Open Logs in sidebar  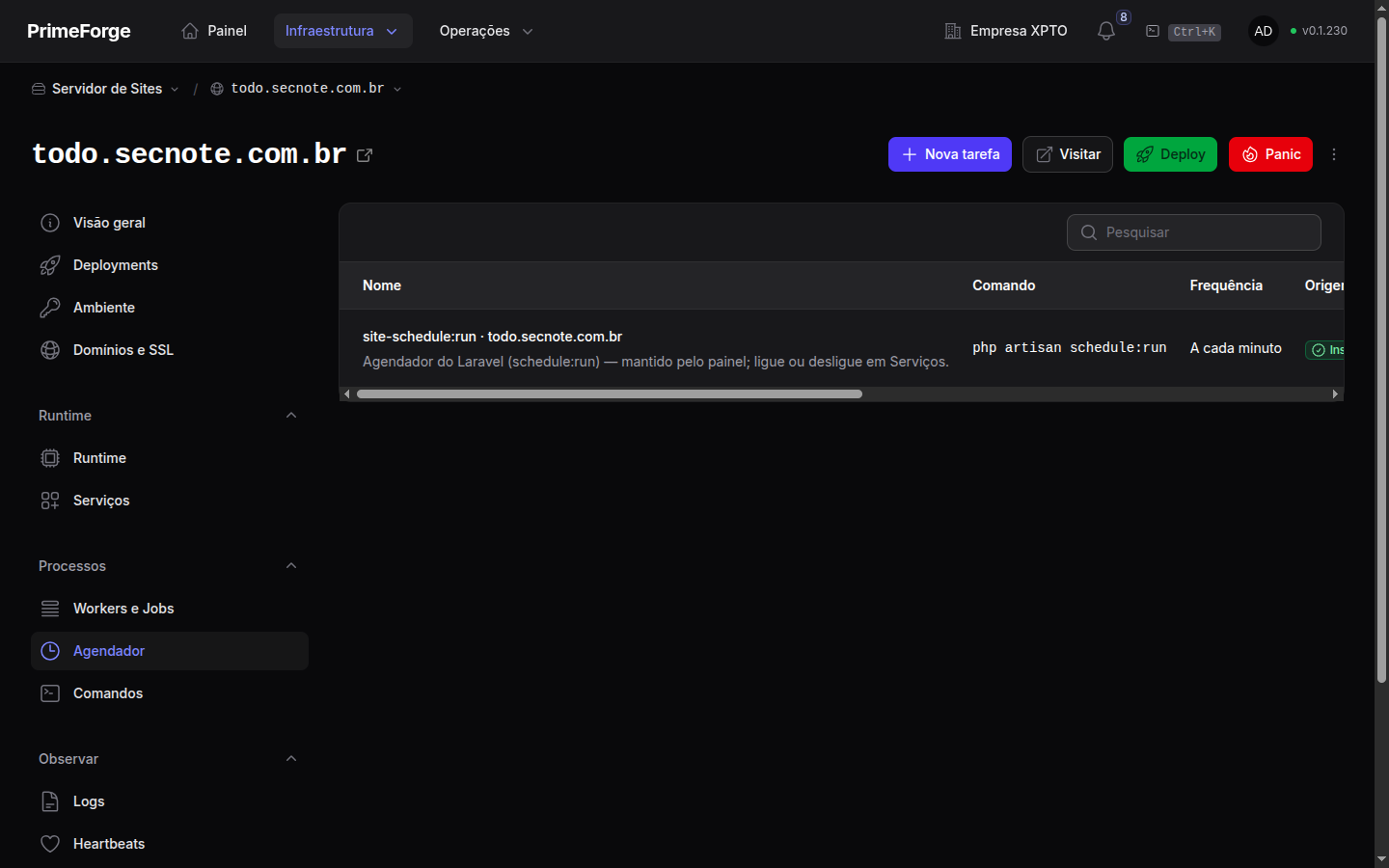[170, 801]
